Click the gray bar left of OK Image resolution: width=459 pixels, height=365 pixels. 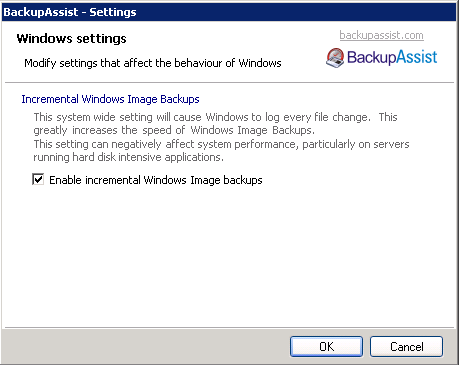pos(146,346)
